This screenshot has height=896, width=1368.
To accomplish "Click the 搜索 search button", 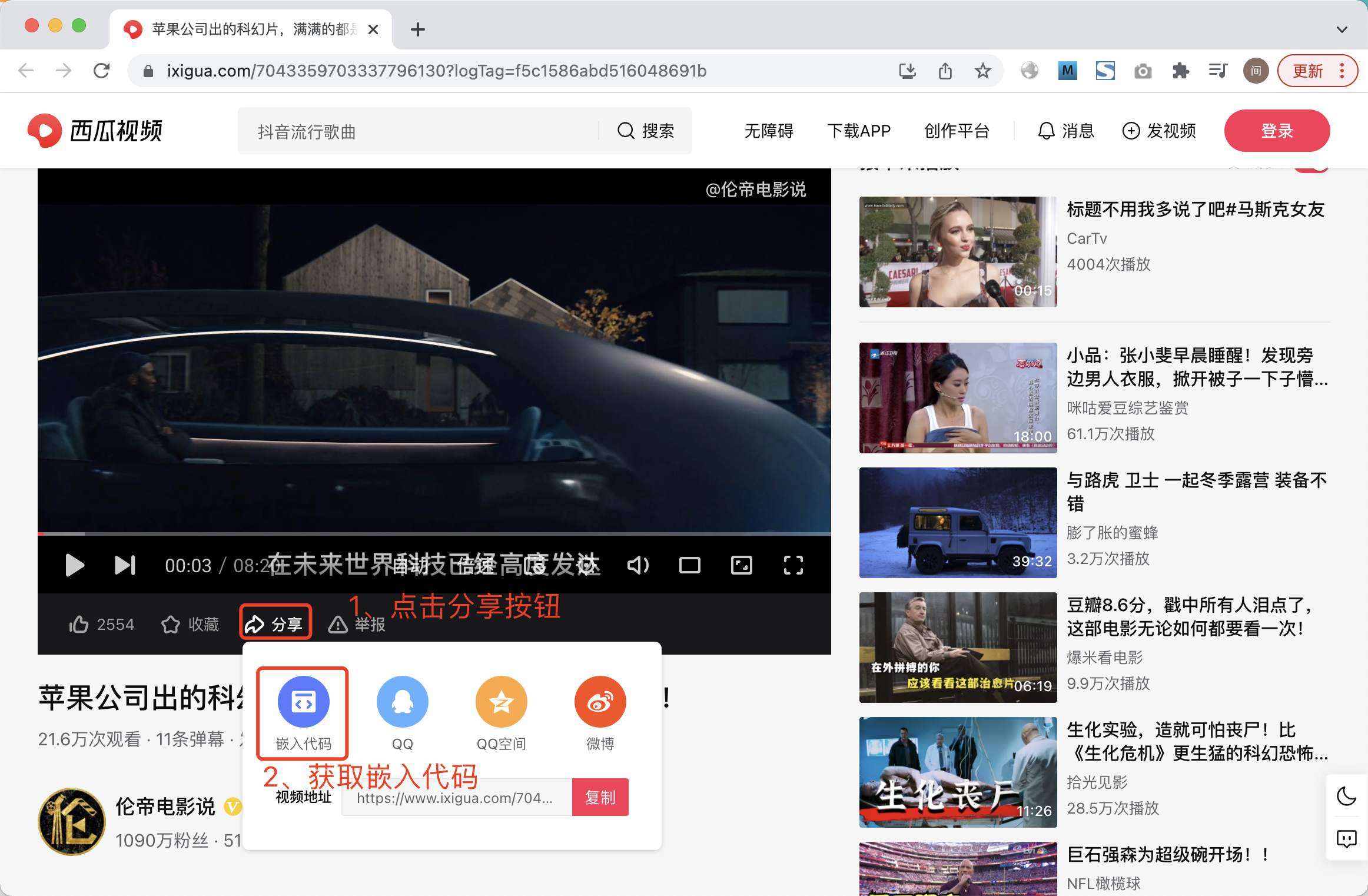I will [645, 131].
